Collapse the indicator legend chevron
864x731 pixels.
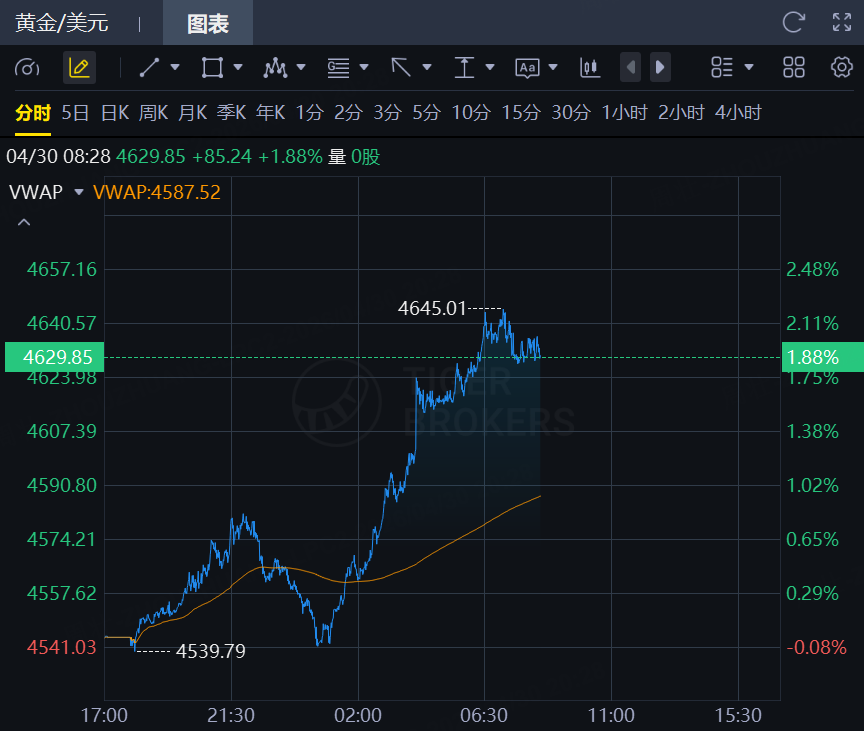(x=24, y=222)
